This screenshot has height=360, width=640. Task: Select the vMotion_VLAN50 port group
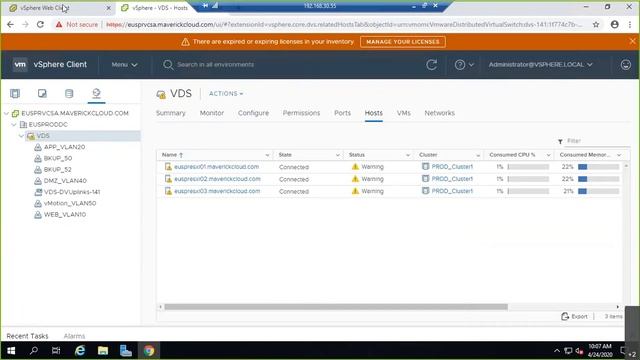[x=70, y=203]
